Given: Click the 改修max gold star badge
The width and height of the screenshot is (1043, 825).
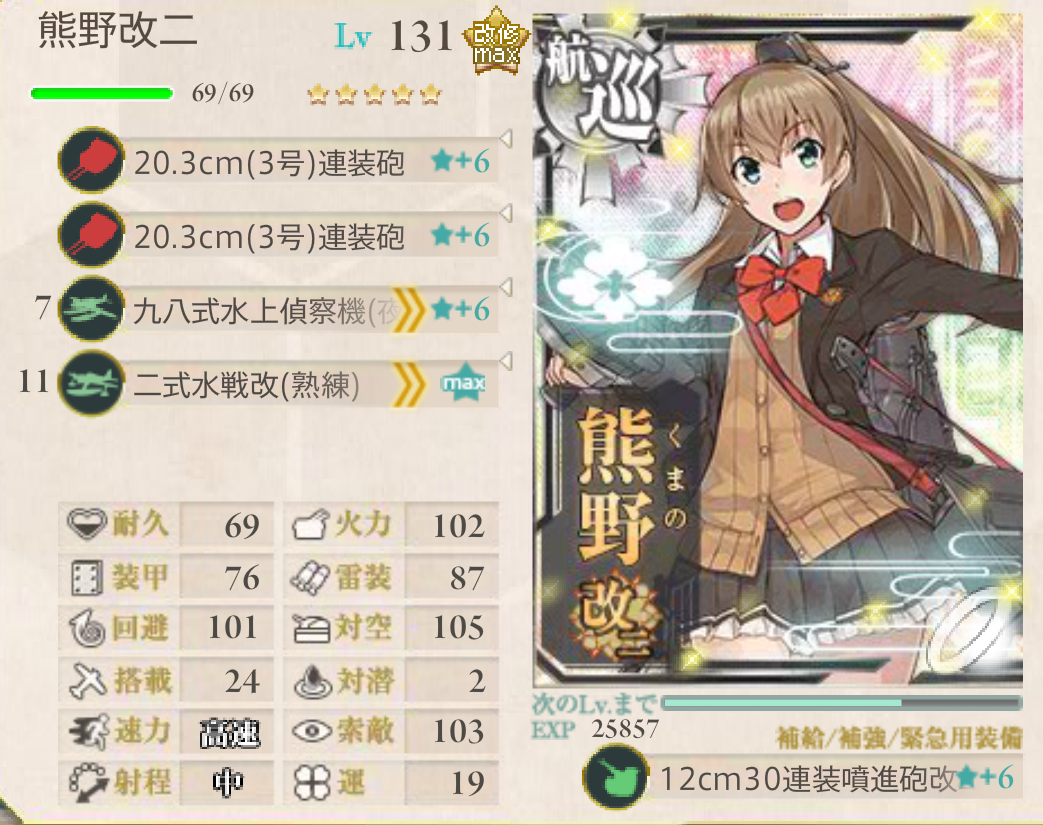Looking at the screenshot, I should coord(496,40).
